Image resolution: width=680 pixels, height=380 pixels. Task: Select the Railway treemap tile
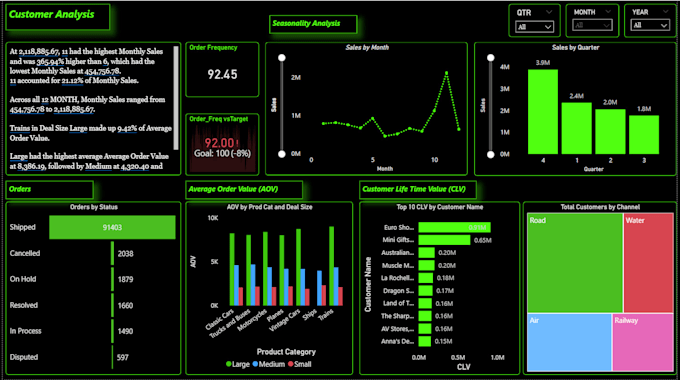tap(643, 342)
